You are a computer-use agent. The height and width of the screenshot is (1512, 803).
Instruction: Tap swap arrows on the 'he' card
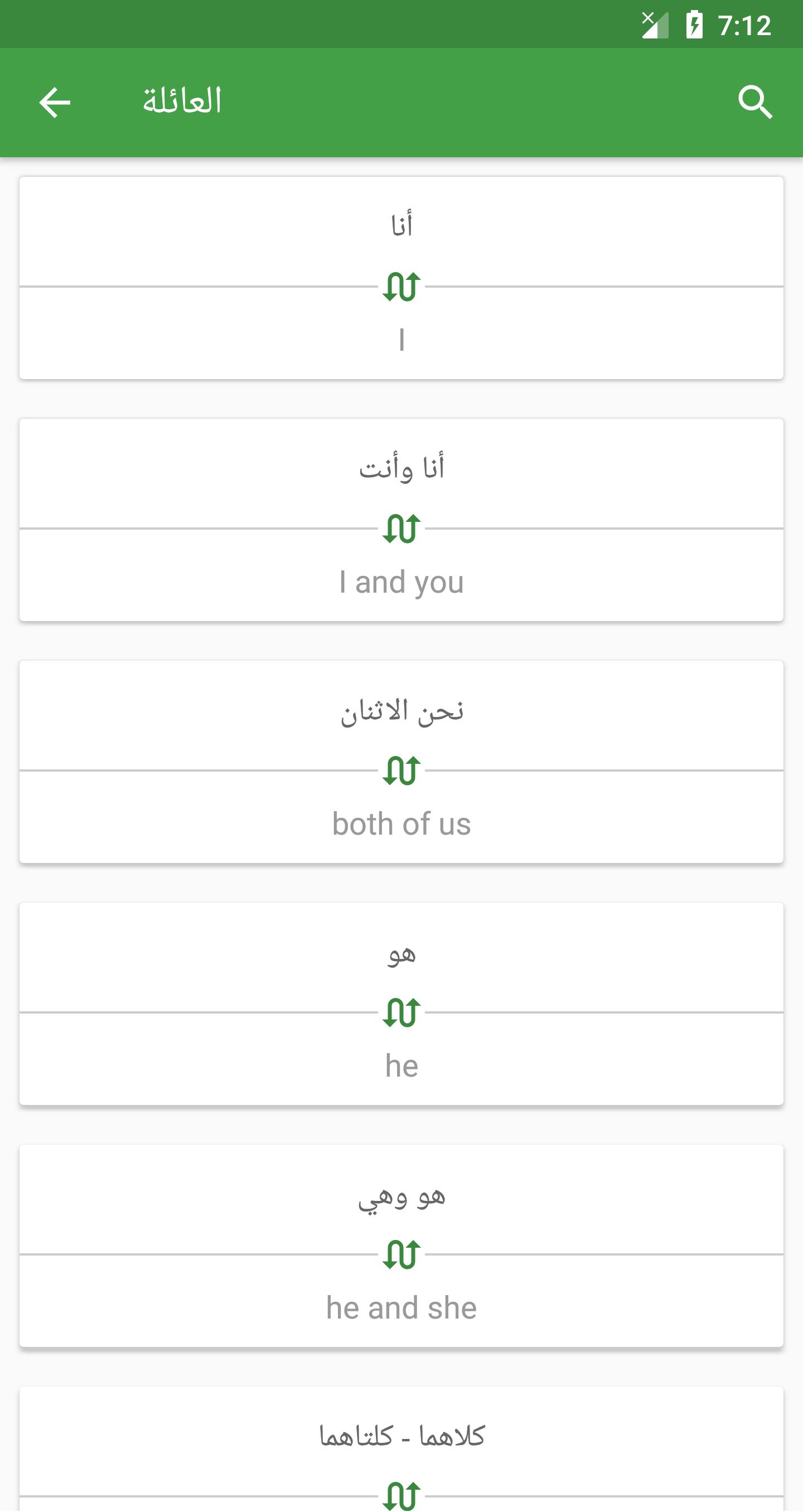click(401, 1012)
